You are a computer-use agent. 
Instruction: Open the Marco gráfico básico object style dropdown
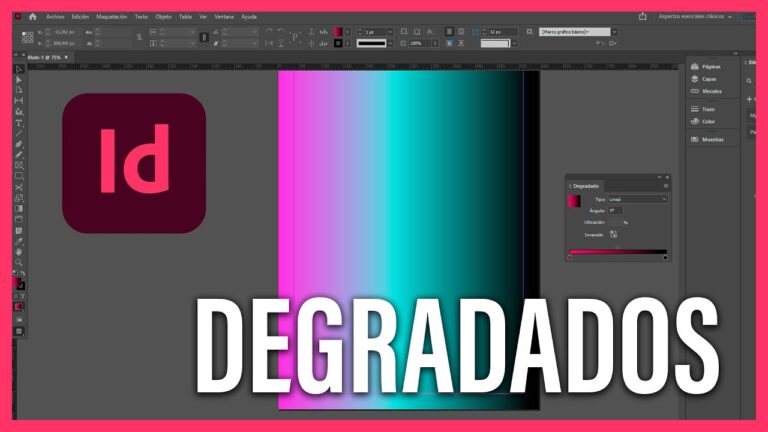(615, 32)
